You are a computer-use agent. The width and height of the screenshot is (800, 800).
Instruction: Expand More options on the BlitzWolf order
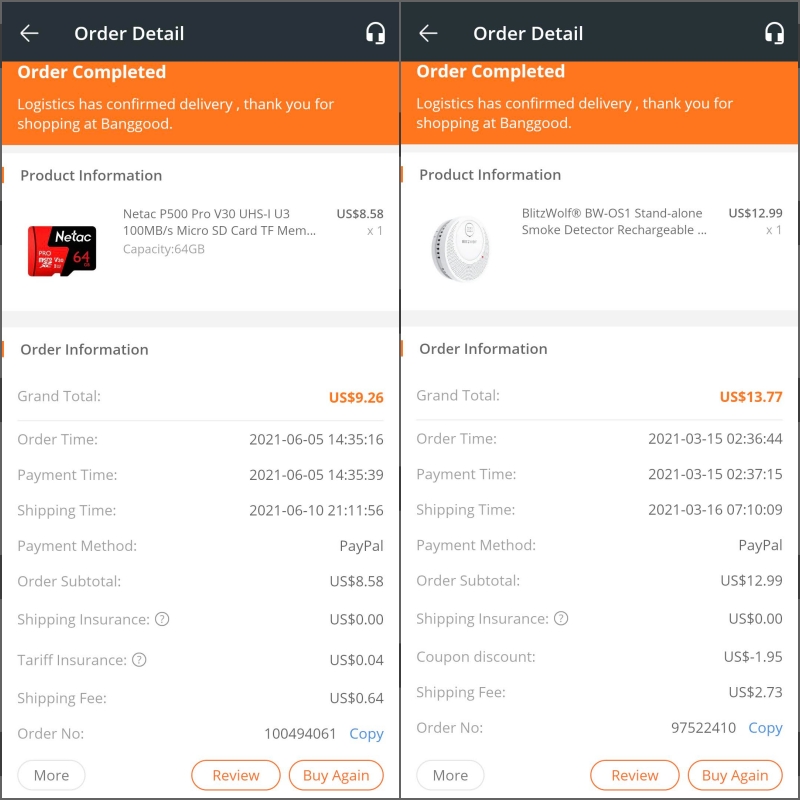pos(450,775)
